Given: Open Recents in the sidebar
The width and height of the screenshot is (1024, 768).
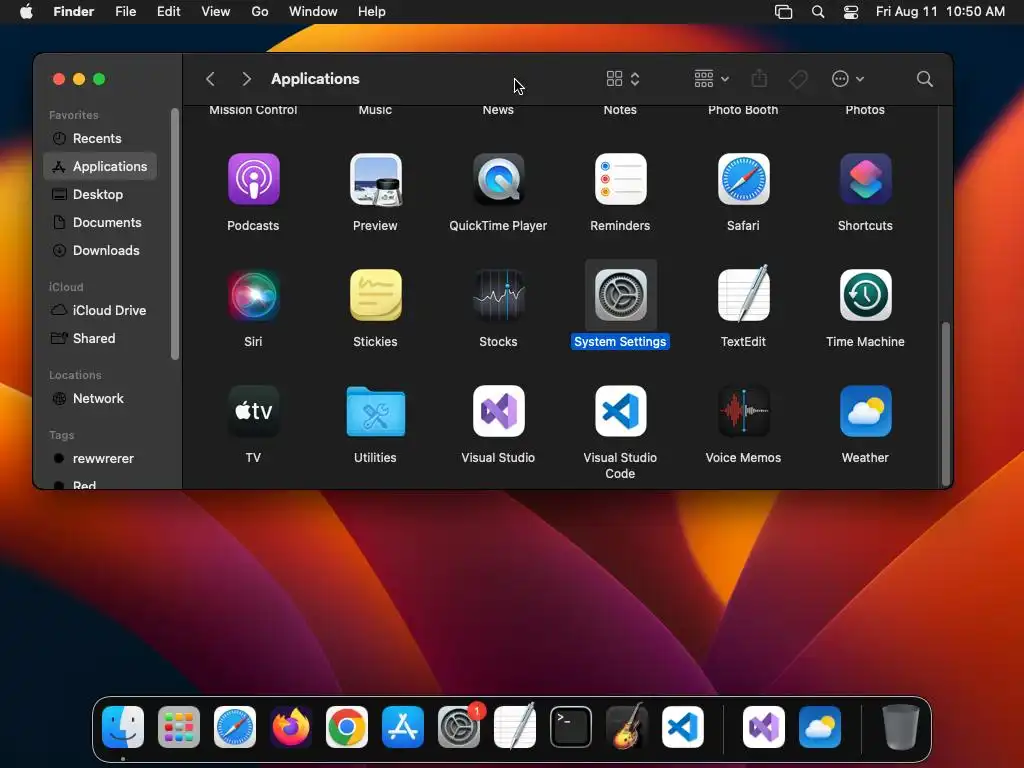Looking at the screenshot, I should (100, 138).
